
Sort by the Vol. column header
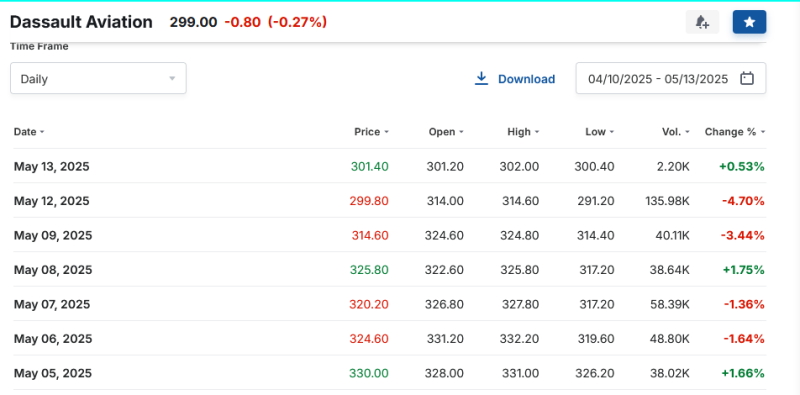676,132
